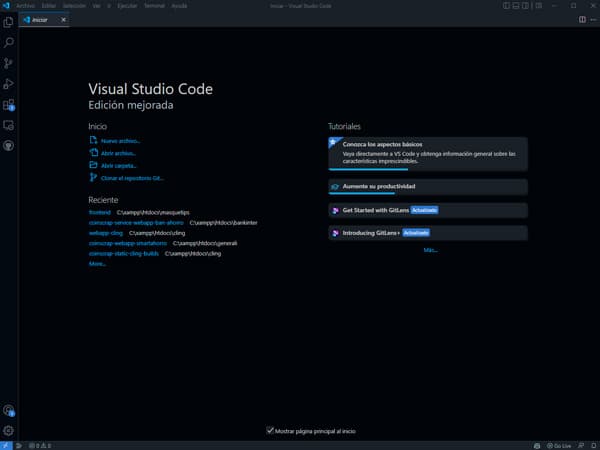Image resolution: width=600 pixels, height=450 pixels.
Task: Click the graduation cap icon on productivity card
Action: [x=335, y=187]
